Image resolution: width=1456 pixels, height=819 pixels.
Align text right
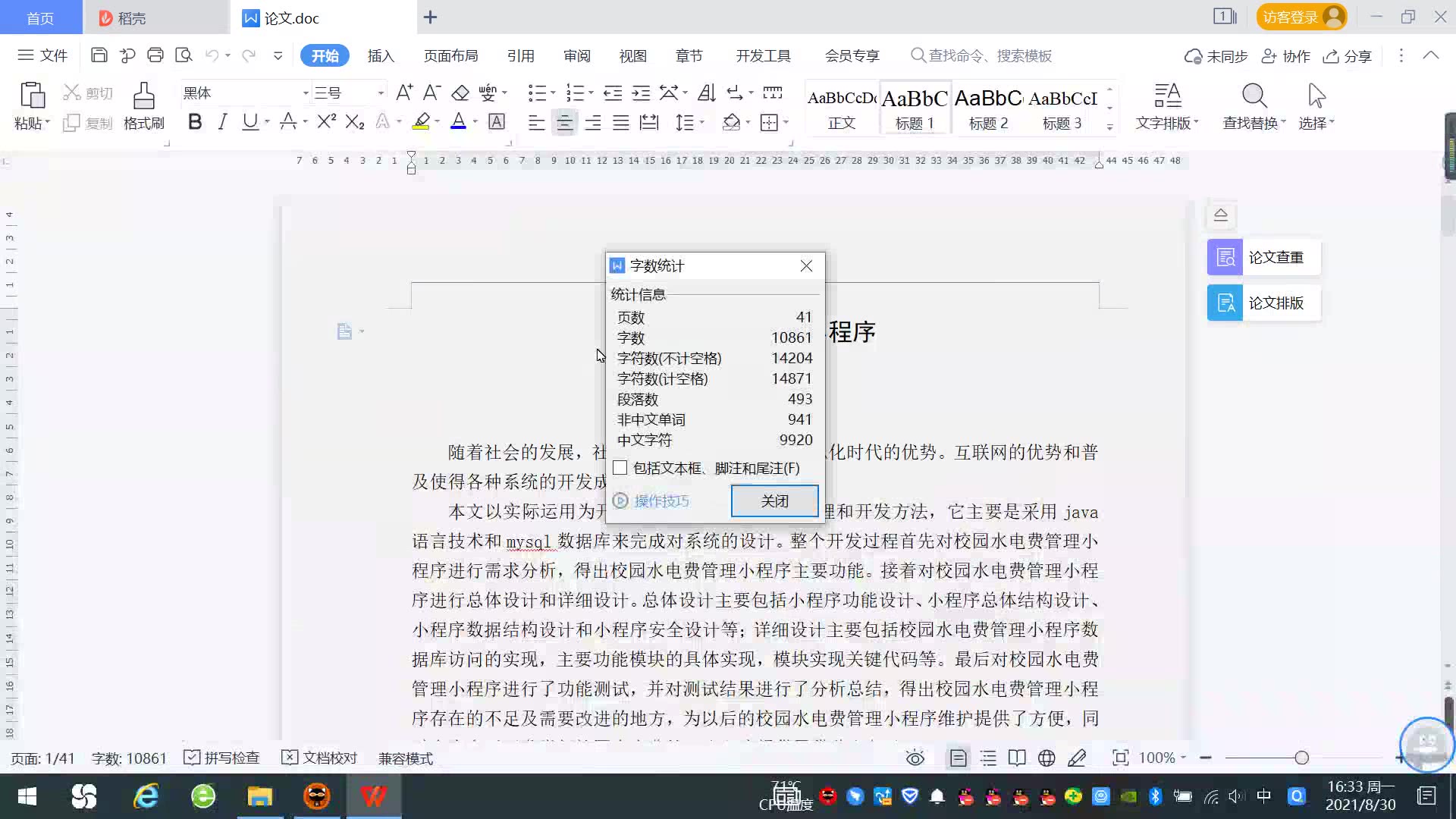pyautogui.click(x=593, y=122)
